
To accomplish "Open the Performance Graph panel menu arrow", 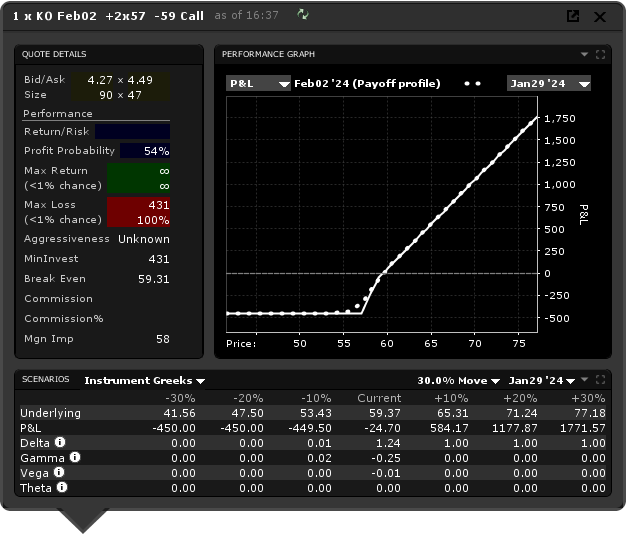I will 584,54.
